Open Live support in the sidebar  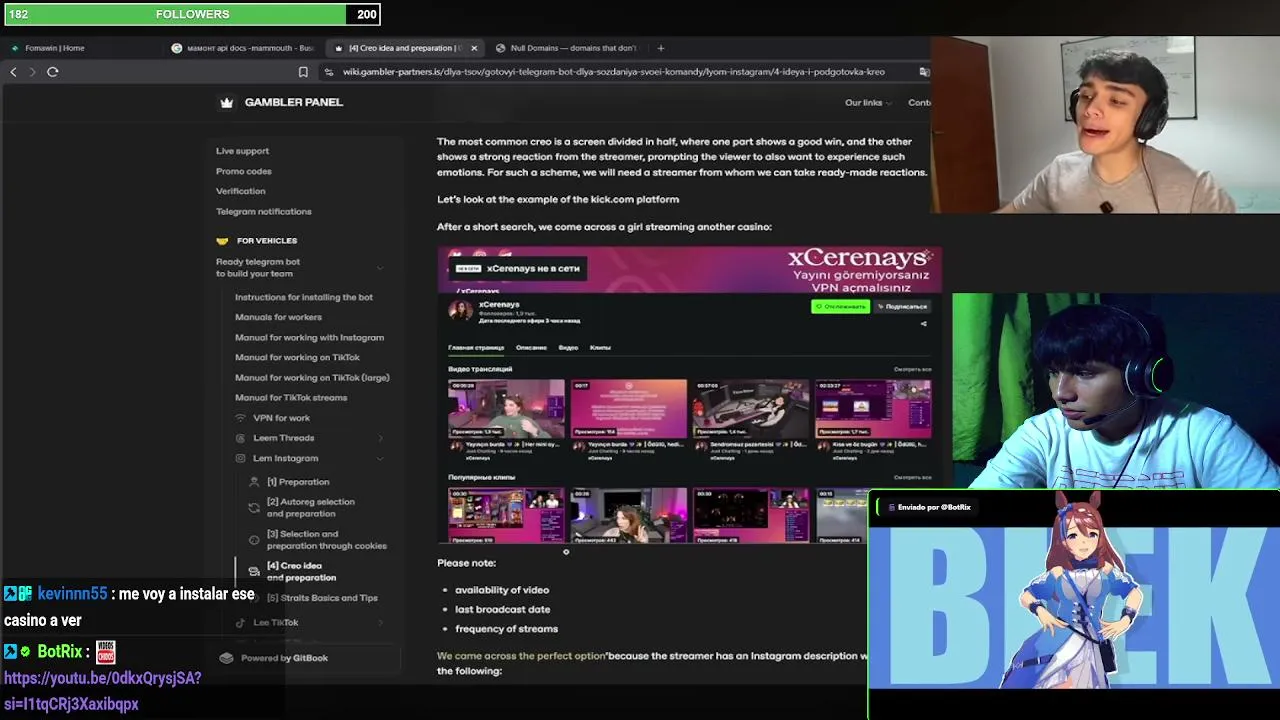pyautogui.click(x=242, y=151)
